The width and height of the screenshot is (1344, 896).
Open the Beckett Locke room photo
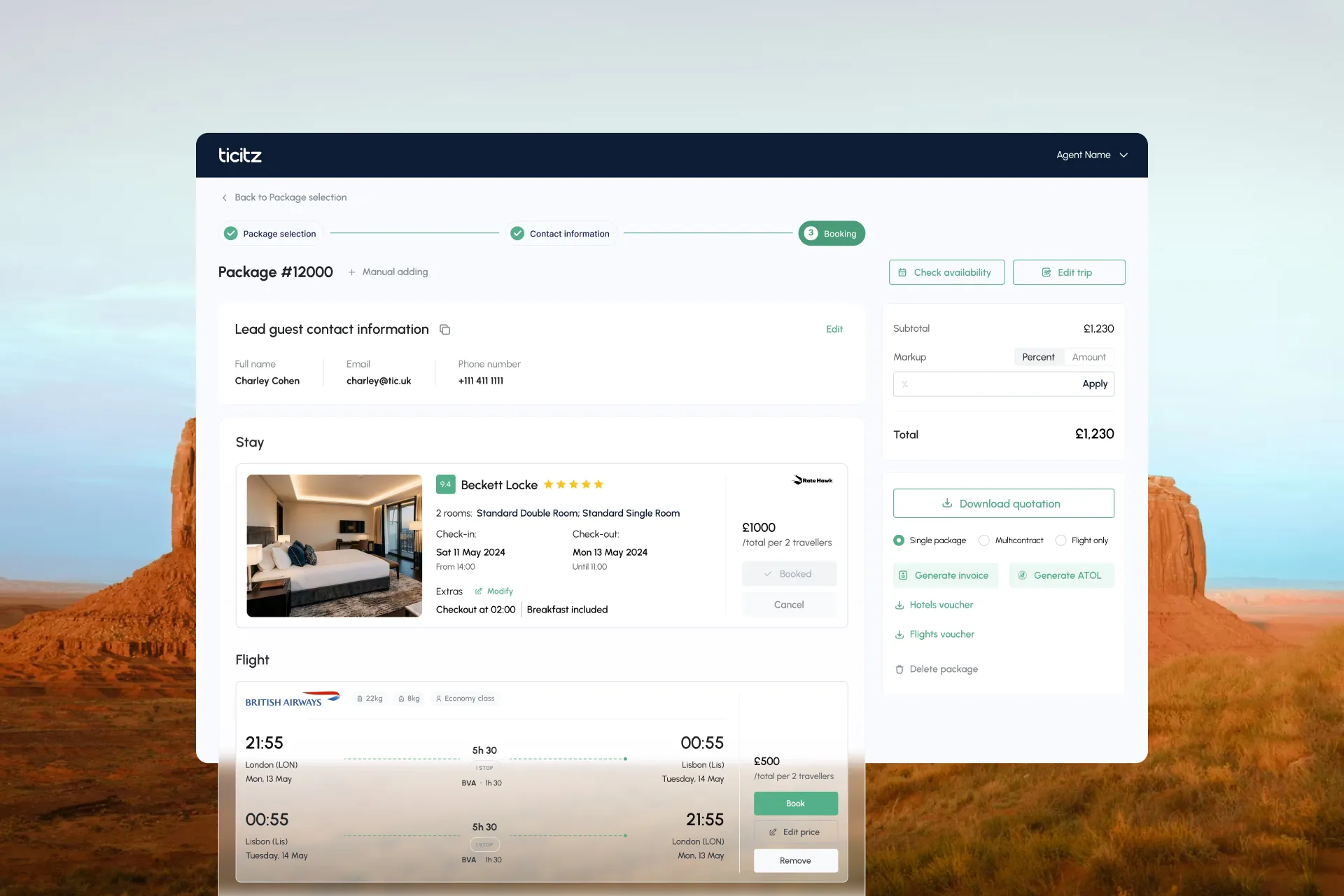point(335,546)
